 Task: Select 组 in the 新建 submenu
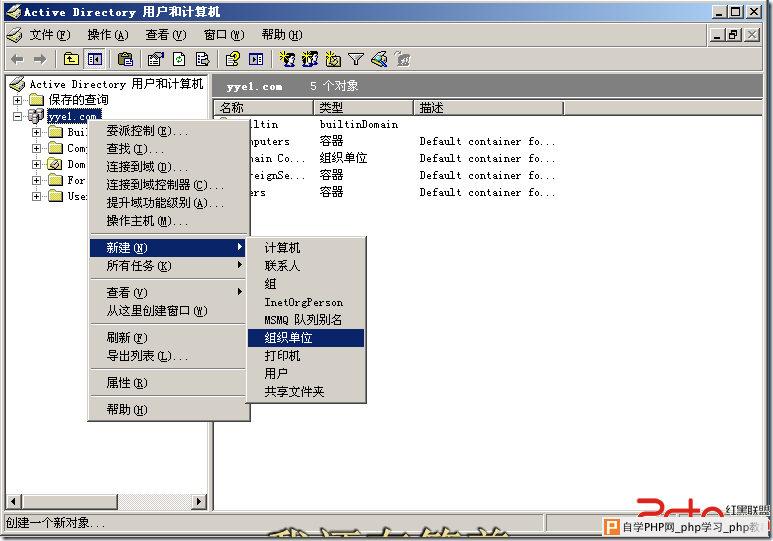click(x=306, y=284)
